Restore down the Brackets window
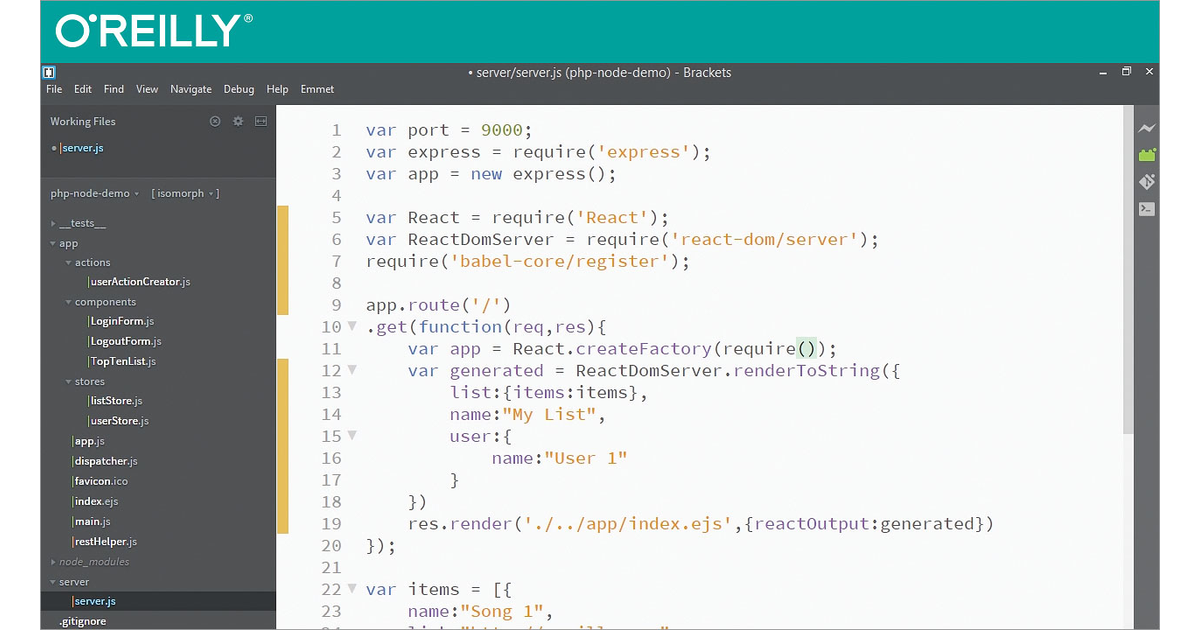The height and width of the screenshot is (630, 1200). [x=1126, y=72]
